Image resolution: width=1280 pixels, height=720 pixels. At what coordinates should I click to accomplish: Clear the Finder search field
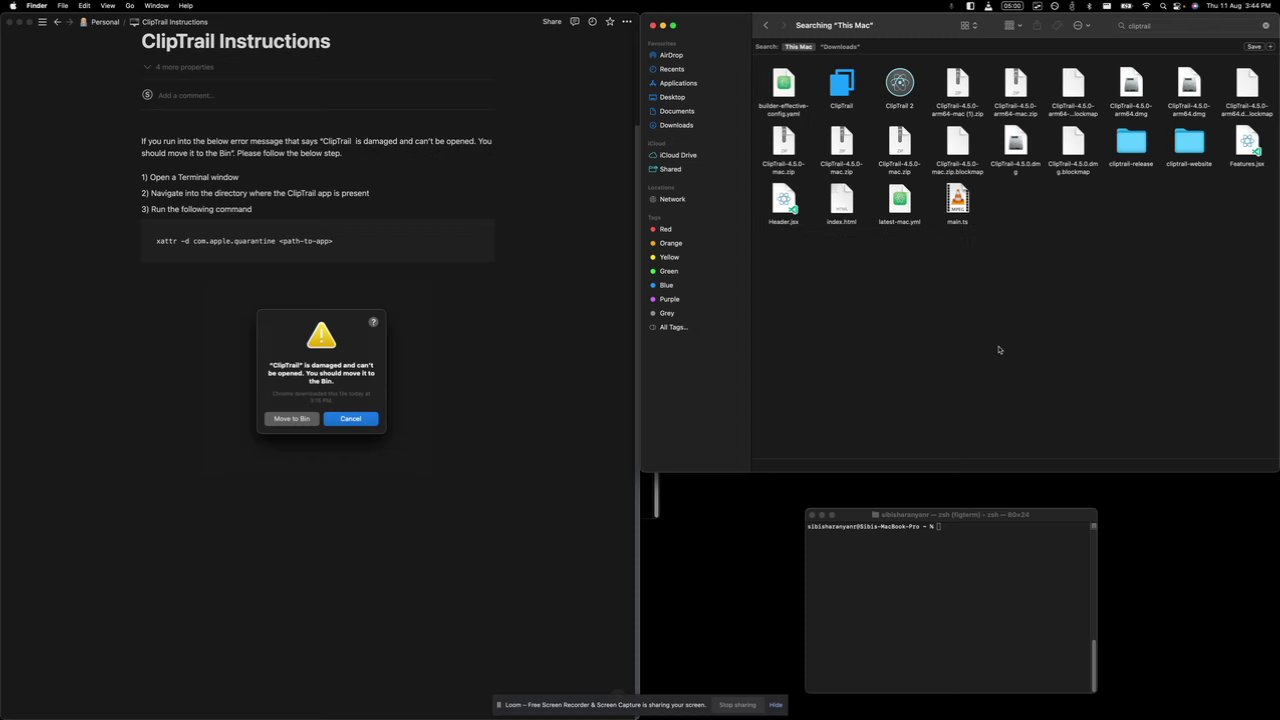click(x=1265, y=26)
